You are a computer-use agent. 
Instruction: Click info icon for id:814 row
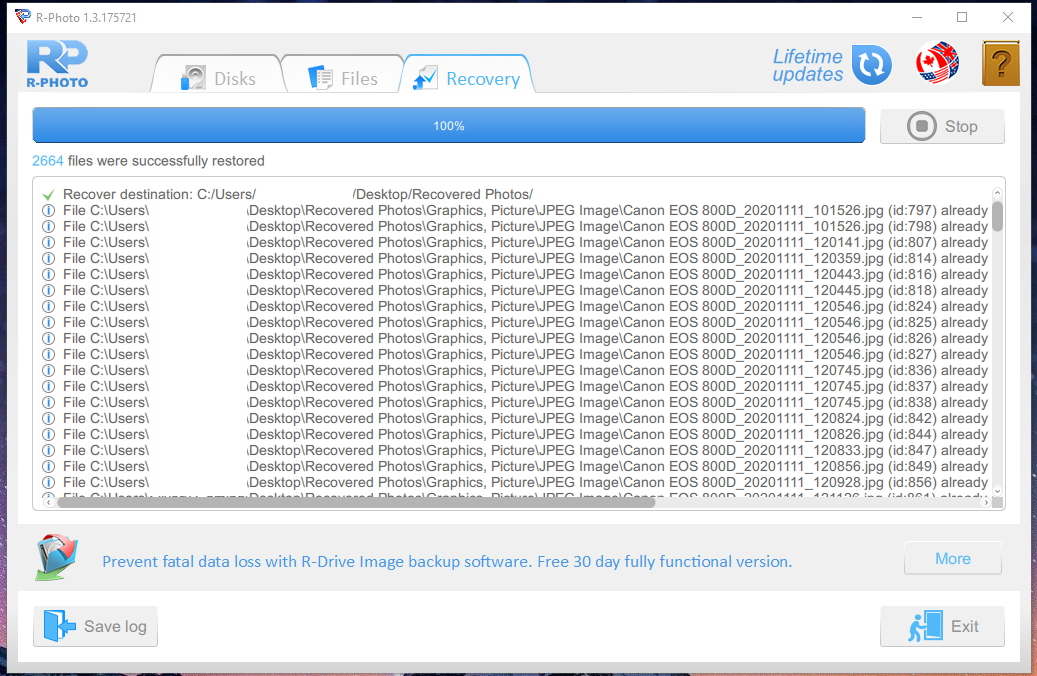coord(48,259)
